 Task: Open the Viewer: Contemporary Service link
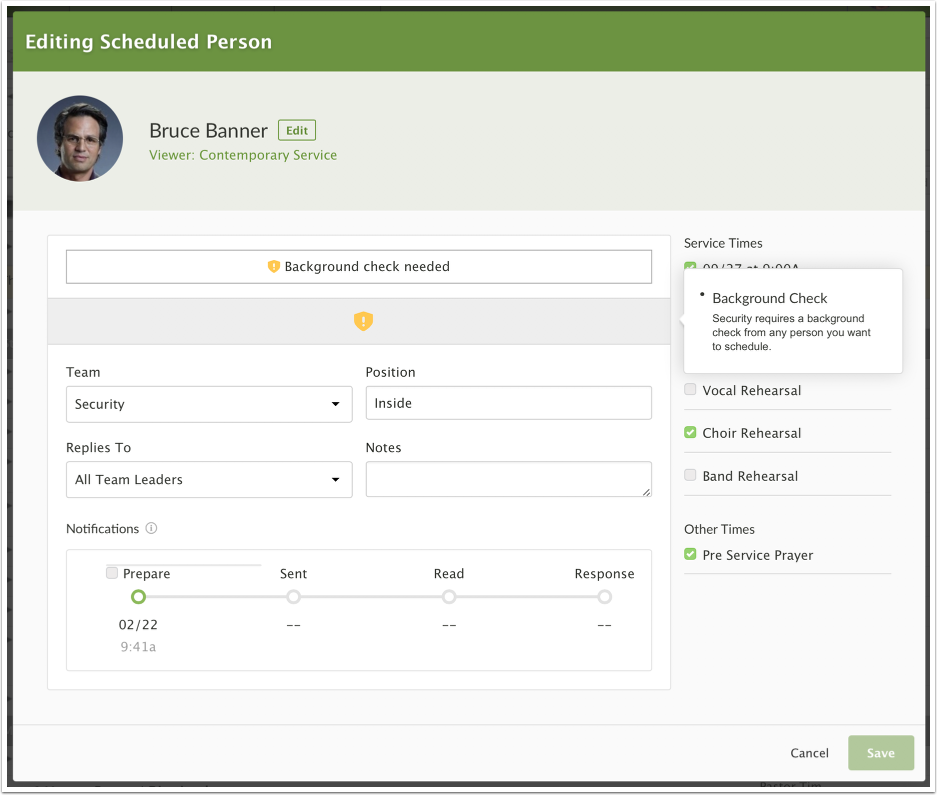pyautogui.click(x=243, y=156)
